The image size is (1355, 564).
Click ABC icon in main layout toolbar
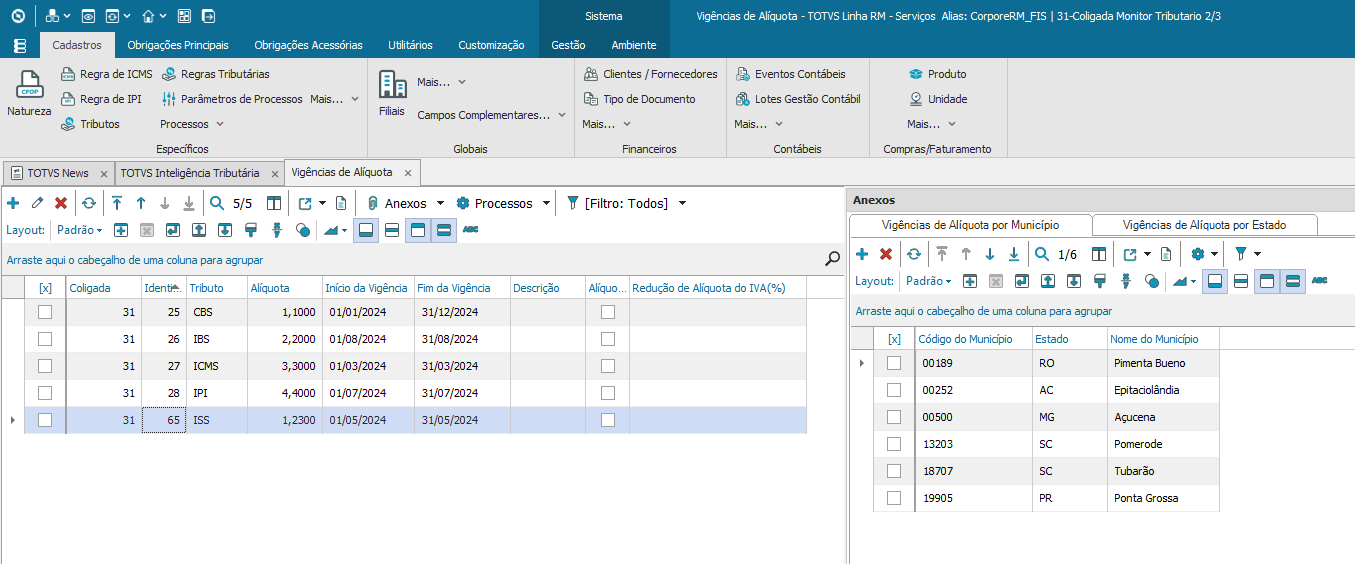470,230
